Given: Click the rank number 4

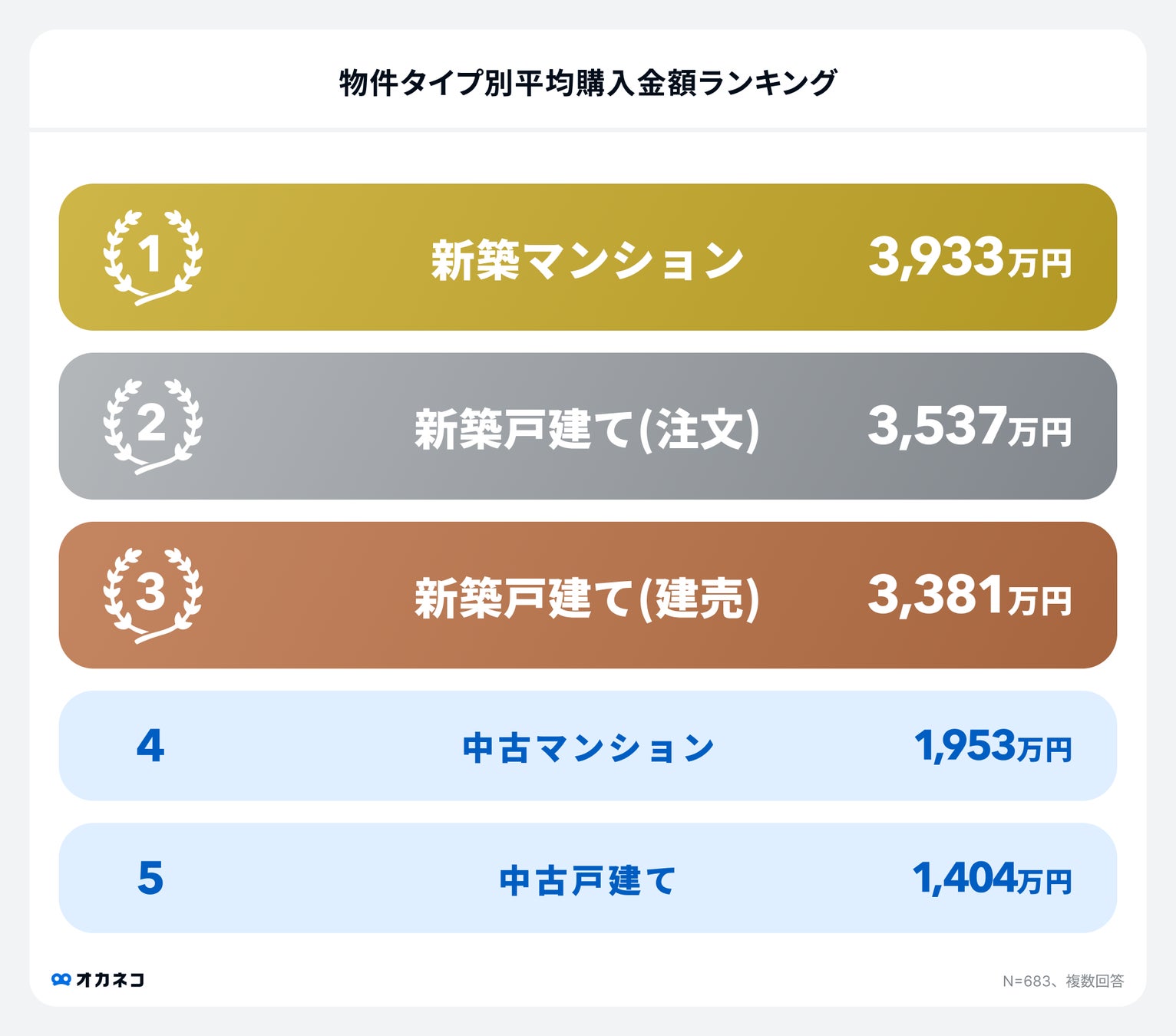Looking at the screenshot, I should point(150,746).
